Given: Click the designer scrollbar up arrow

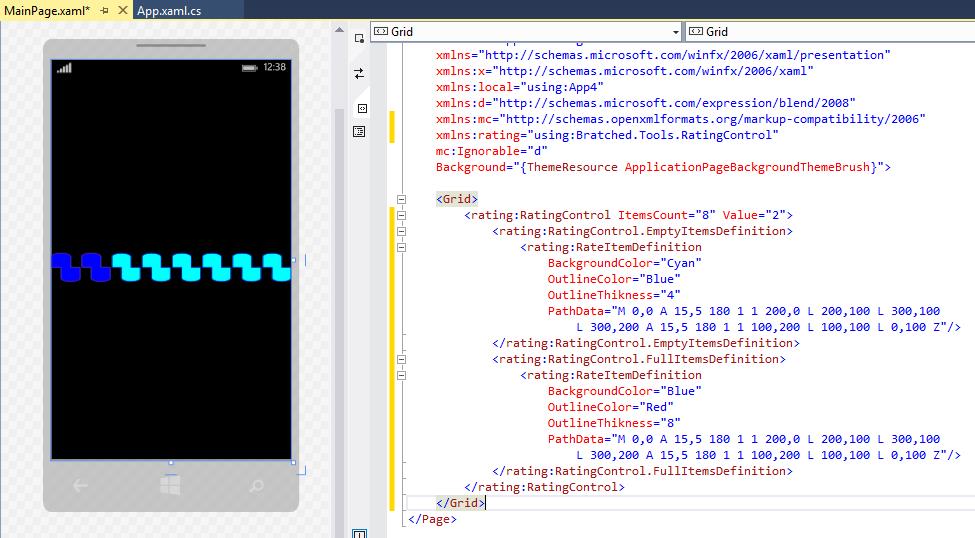Looking at the screenshot, I should [x=339, y=29].
